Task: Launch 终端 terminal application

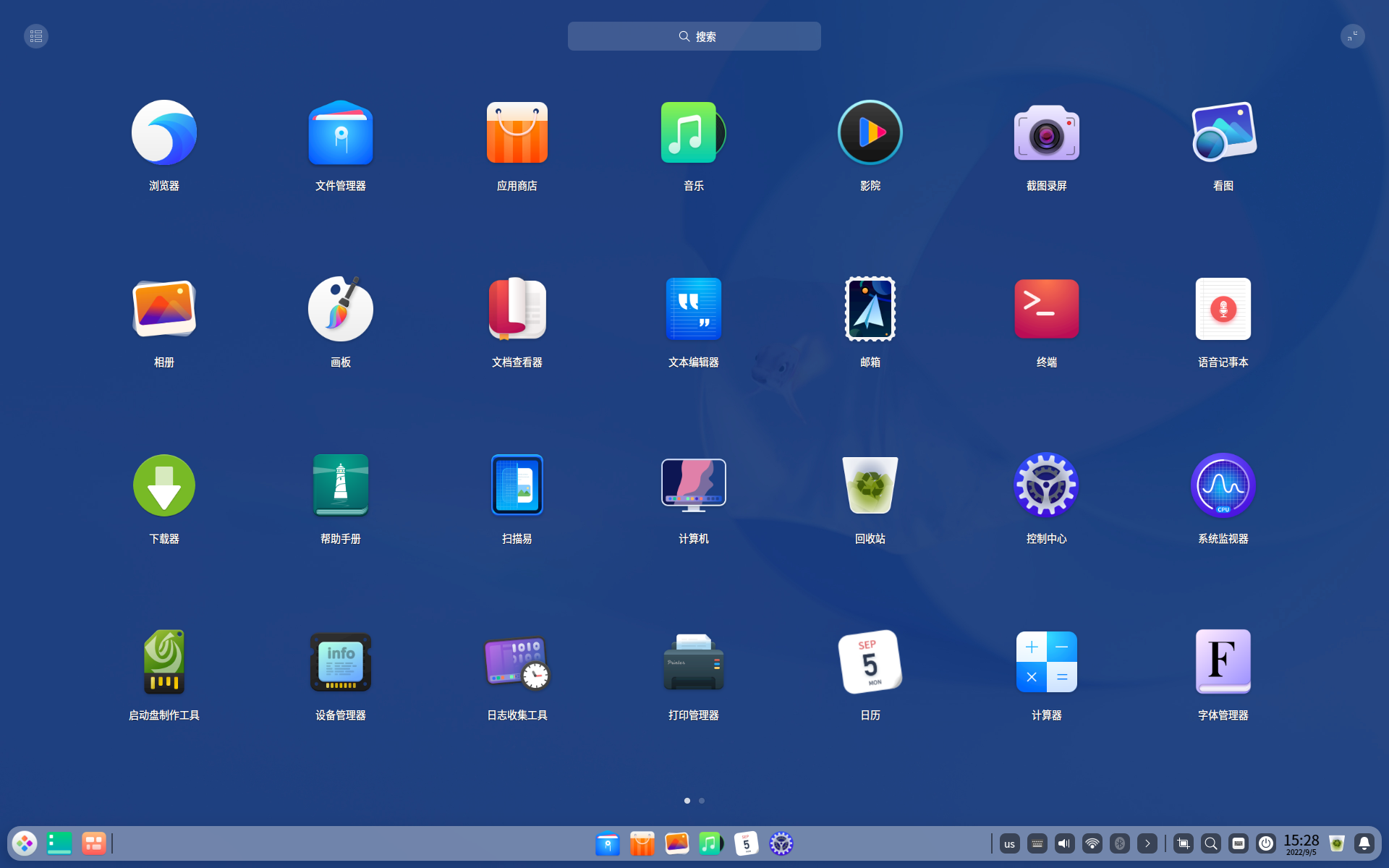Action: 1046,310
